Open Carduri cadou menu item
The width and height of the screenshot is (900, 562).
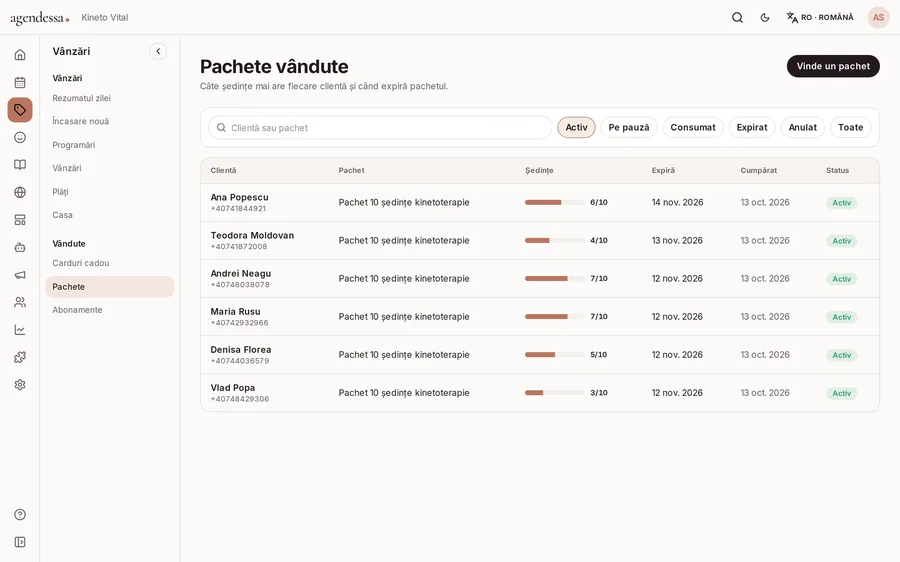click(80, 263)
